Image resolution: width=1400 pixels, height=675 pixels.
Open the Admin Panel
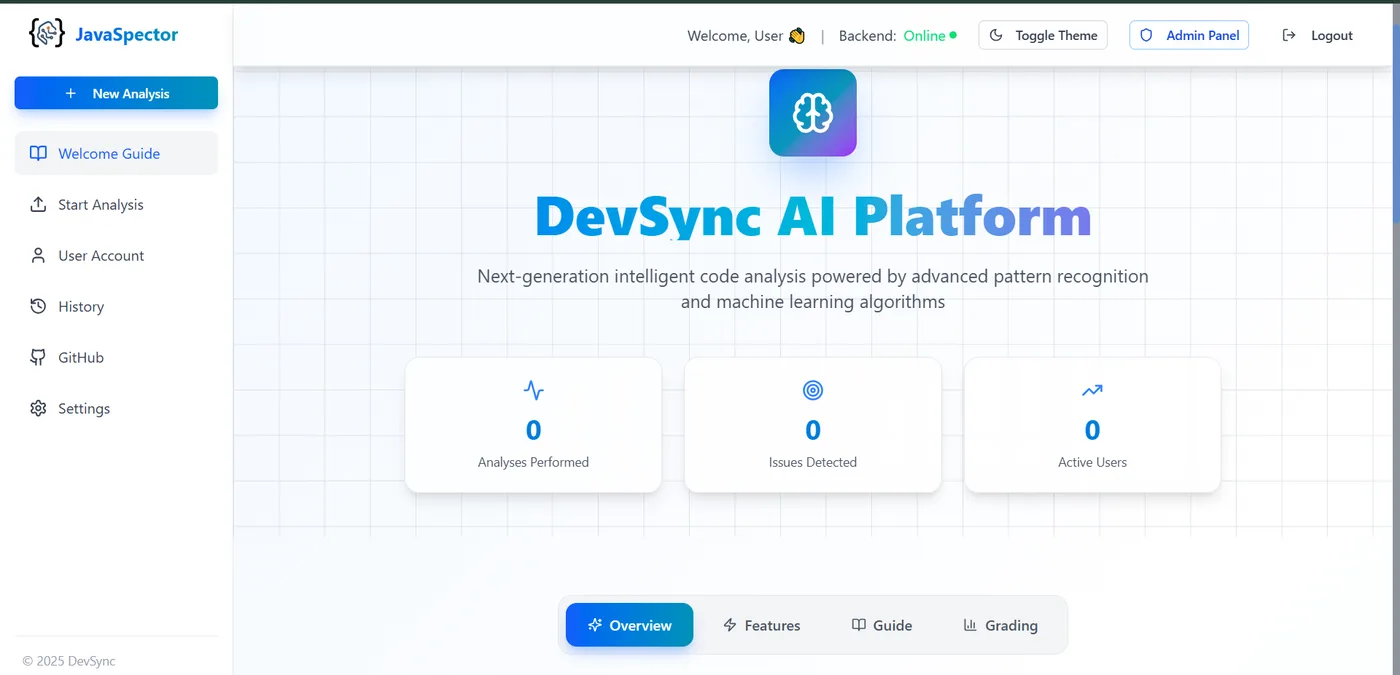[1189, 35]
